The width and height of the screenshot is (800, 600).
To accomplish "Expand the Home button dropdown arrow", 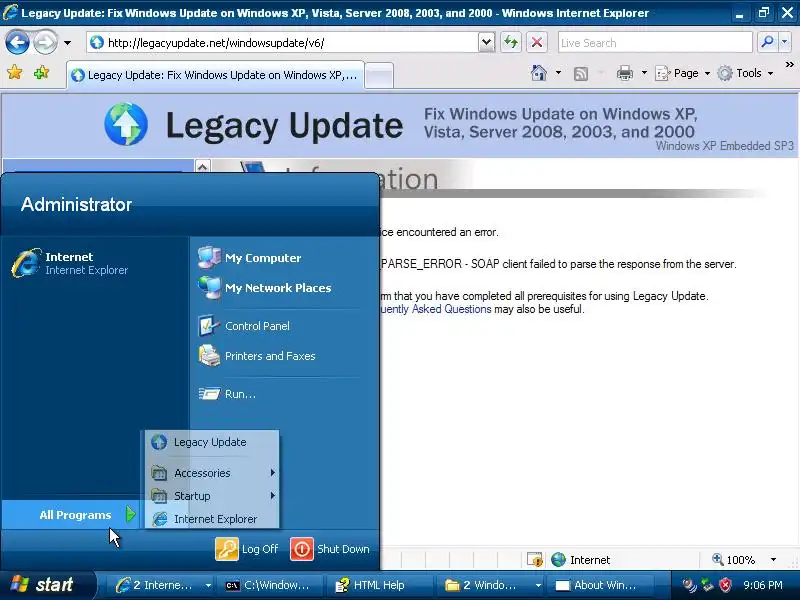I will coord(558,73).
